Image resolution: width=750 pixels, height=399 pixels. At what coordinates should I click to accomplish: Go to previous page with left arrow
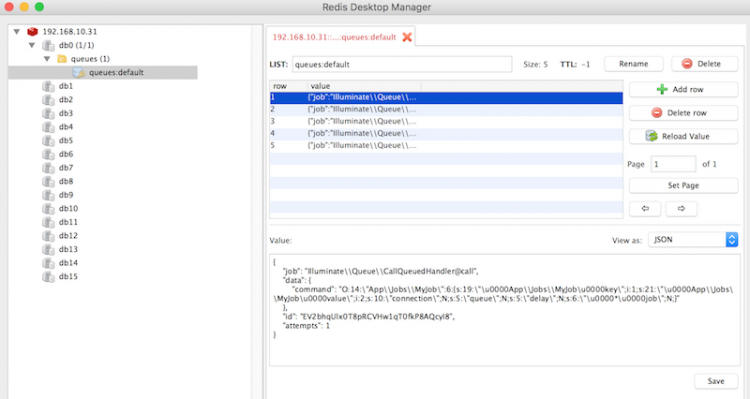645,209
